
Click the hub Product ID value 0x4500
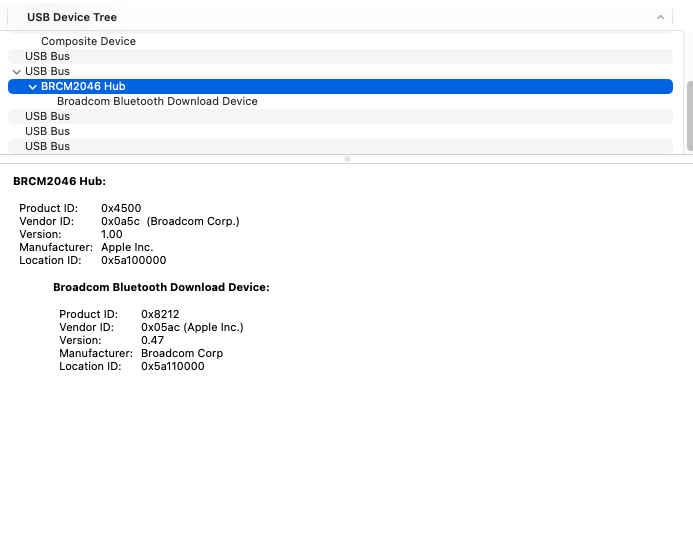[121, 208]
